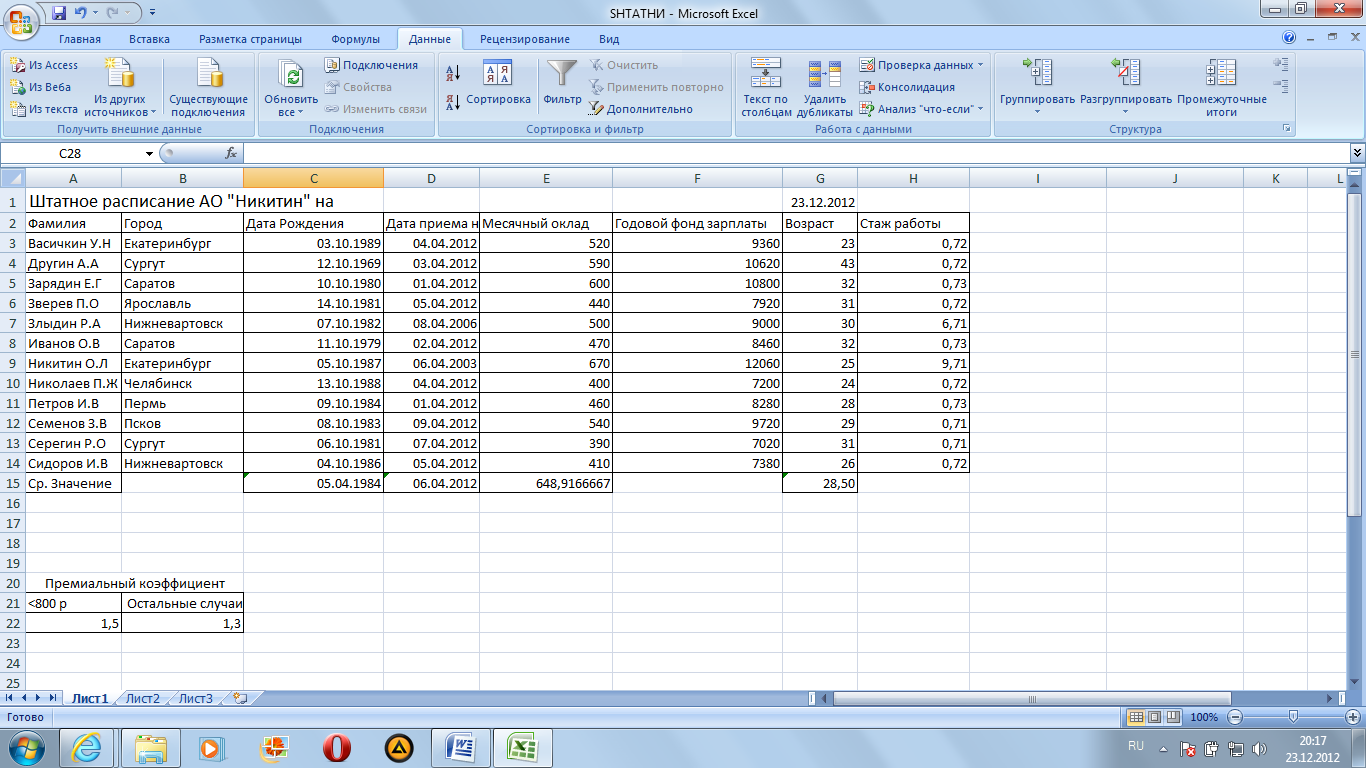Click the Select All corner button
Viewport: 1366px width, 768px height.
coord(12,178)
